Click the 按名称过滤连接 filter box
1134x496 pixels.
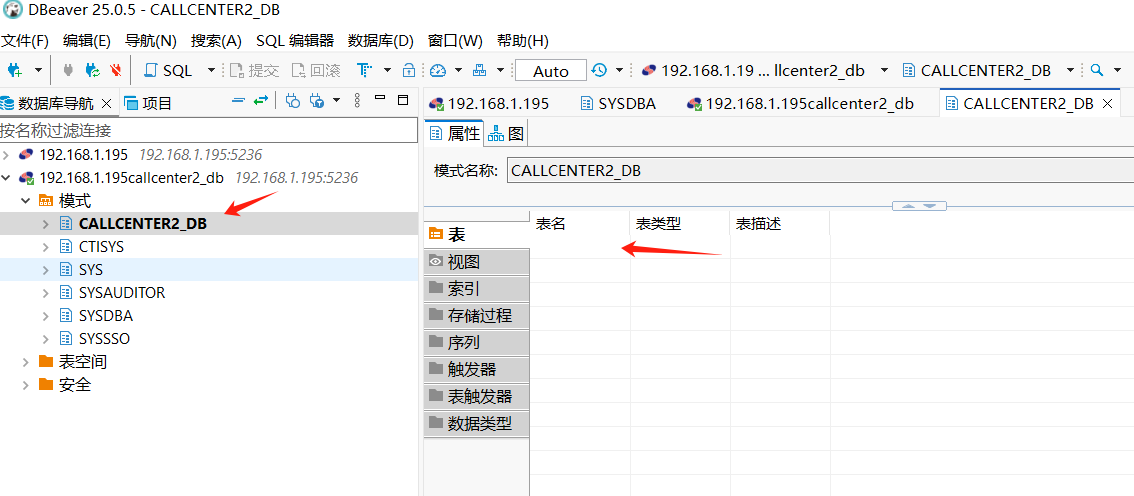pos(209,131)
